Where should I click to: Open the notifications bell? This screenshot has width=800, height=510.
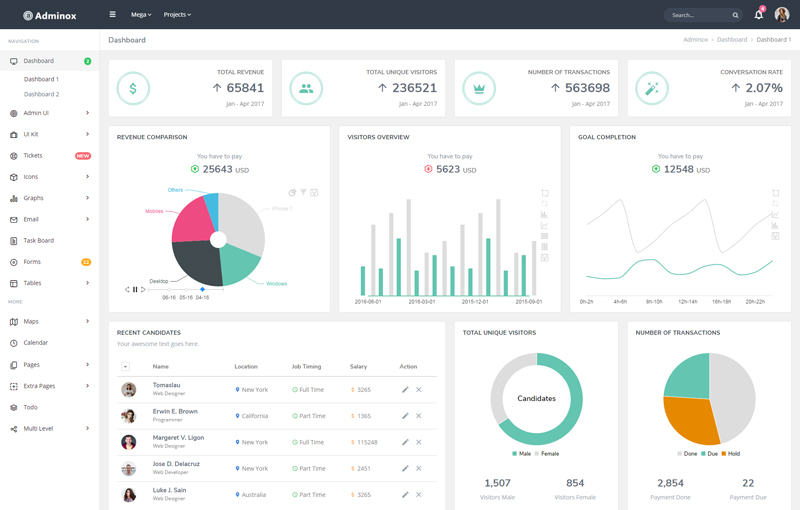coord(758,15)
